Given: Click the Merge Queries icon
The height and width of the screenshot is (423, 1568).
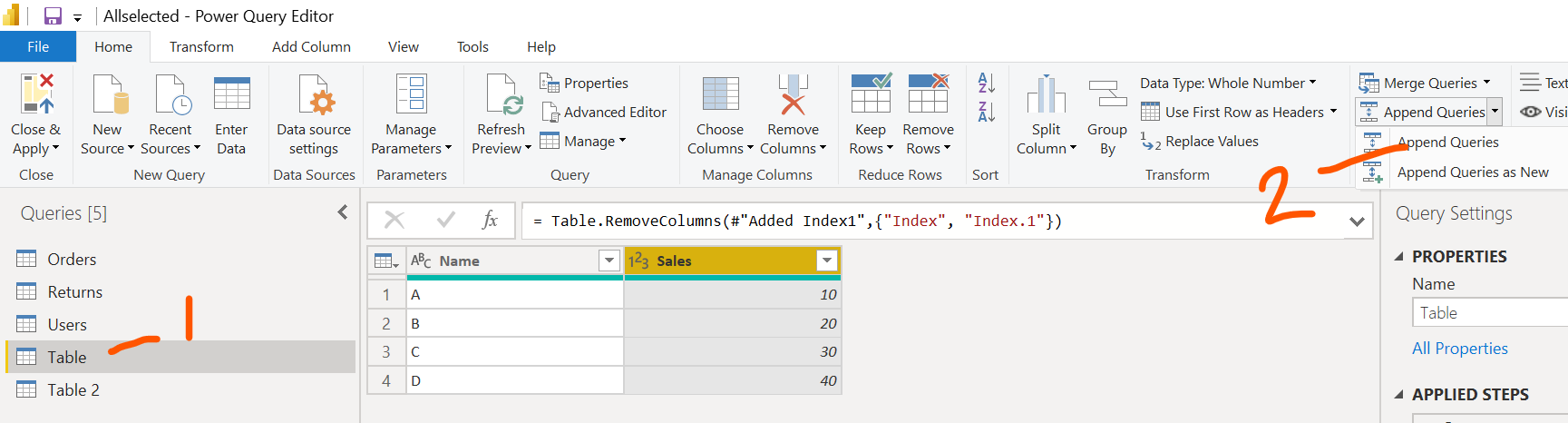Looking at the screenshot, I should point(1368,83).
